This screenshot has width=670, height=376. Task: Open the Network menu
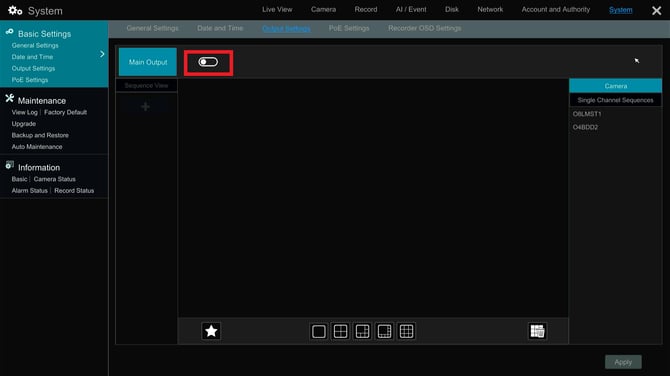(490, 9)
